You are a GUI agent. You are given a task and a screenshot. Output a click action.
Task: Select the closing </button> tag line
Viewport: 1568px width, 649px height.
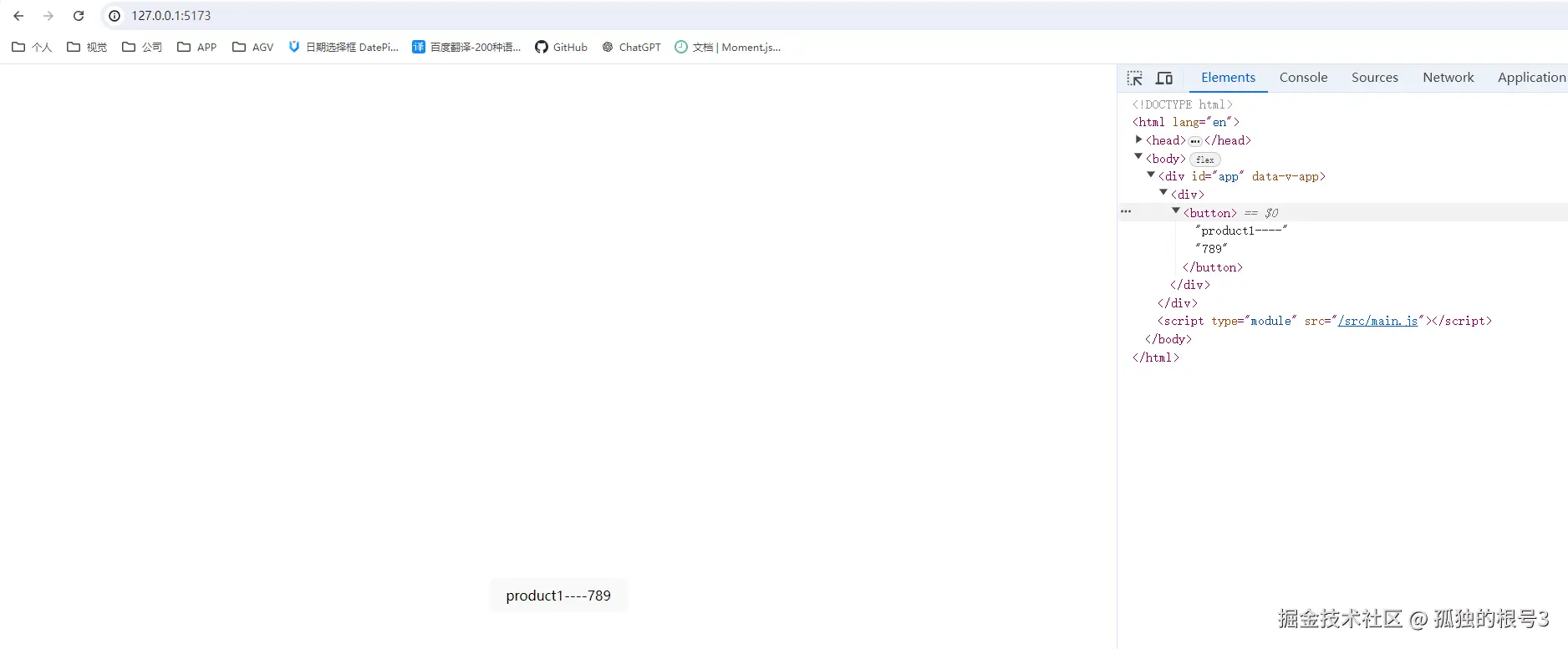(1213, 267)
